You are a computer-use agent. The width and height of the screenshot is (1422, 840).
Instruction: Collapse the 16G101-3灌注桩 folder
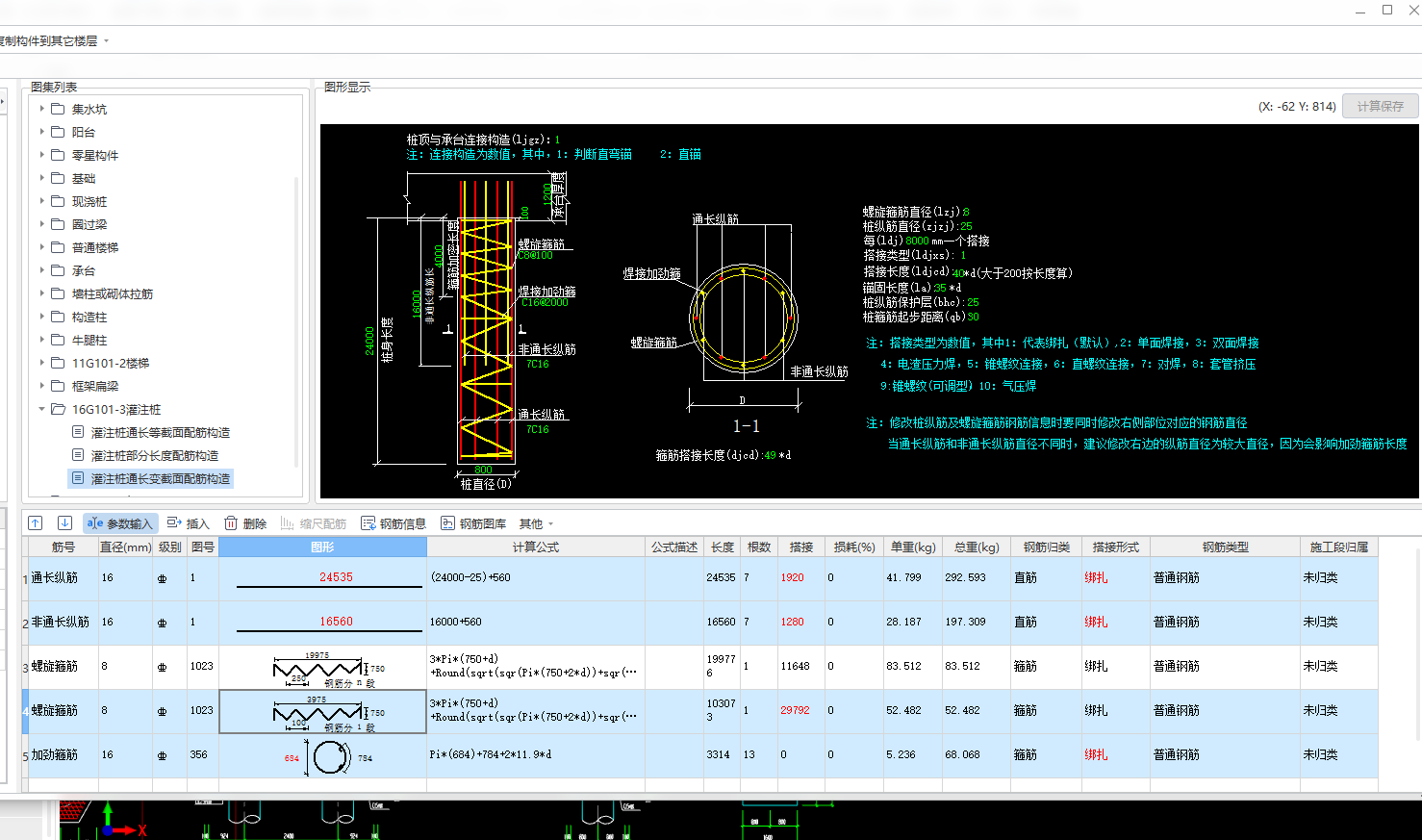coord(42,409)
